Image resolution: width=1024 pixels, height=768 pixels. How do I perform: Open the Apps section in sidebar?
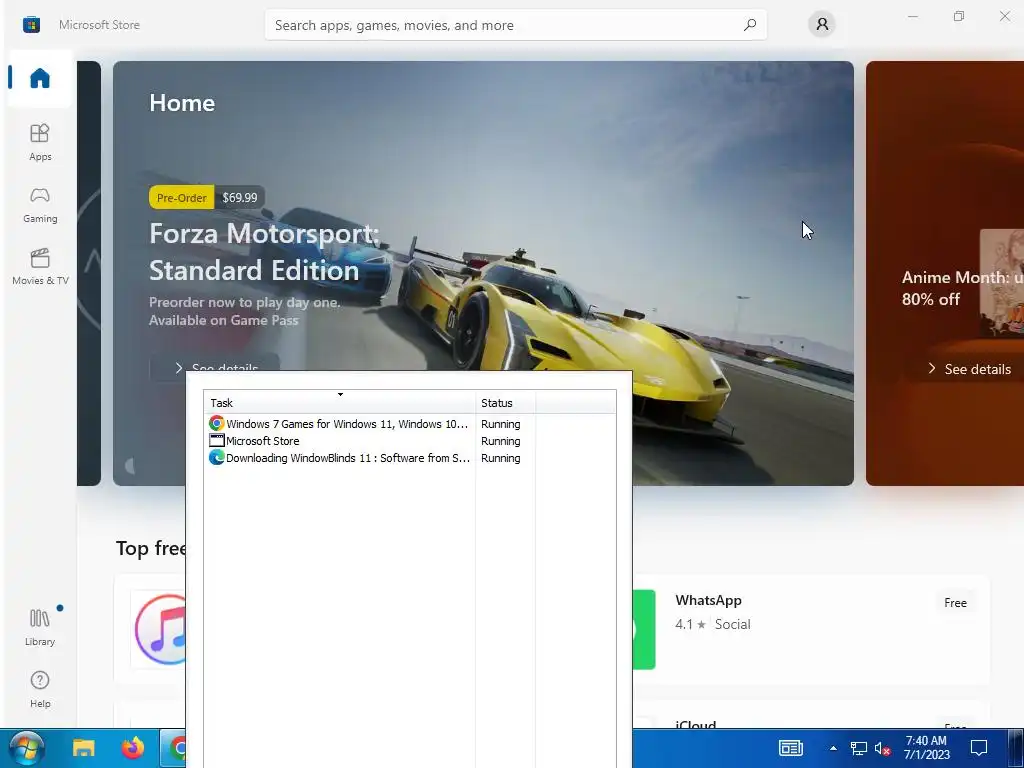click(x=40, y=142)
